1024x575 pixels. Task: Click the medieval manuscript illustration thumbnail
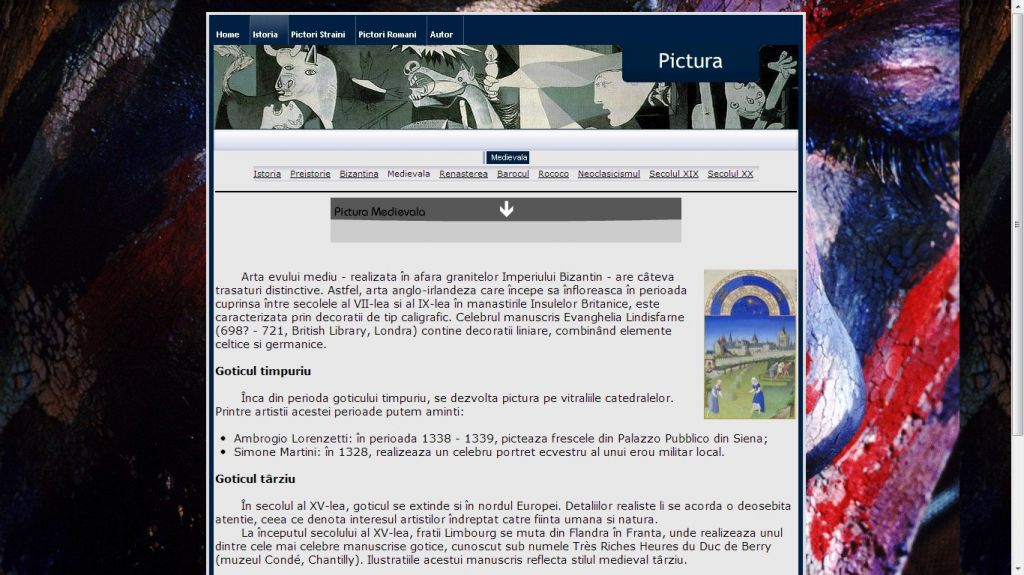click(x=750, y=344)
